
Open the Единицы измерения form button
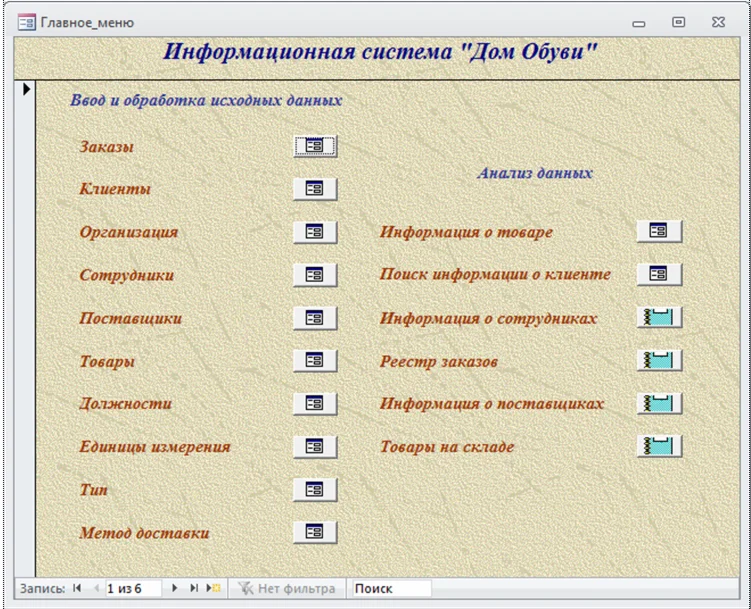coord(315,447)
